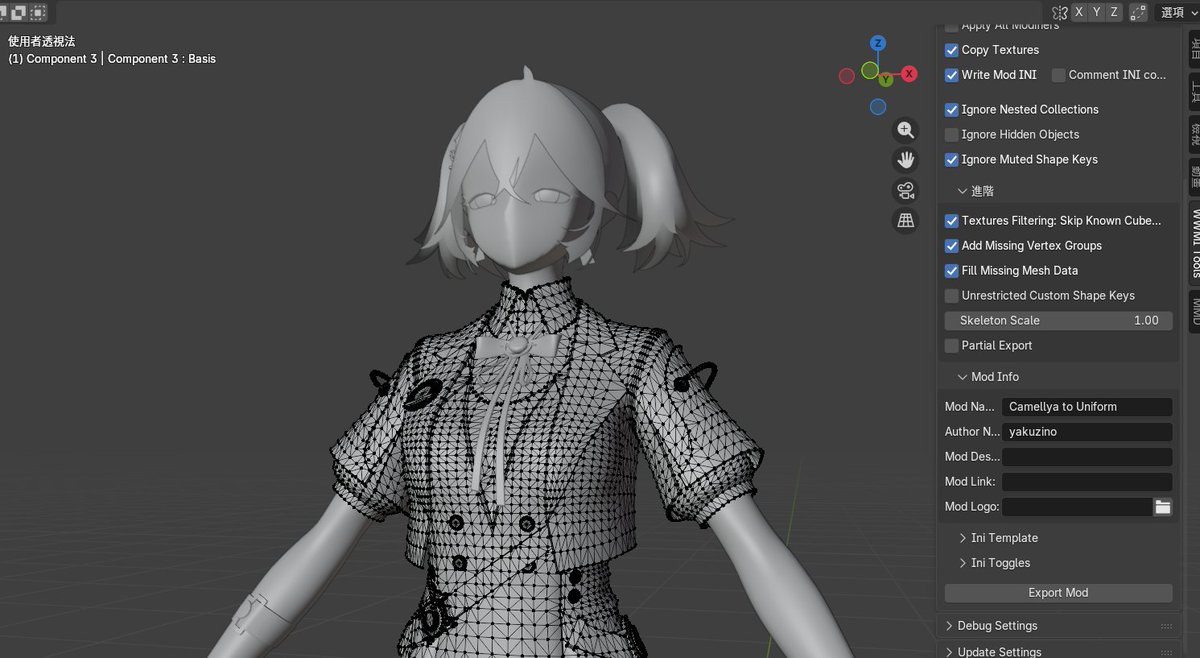
Task: Uncheck Write Mod INI checkbox
Action: coord(951,75)
